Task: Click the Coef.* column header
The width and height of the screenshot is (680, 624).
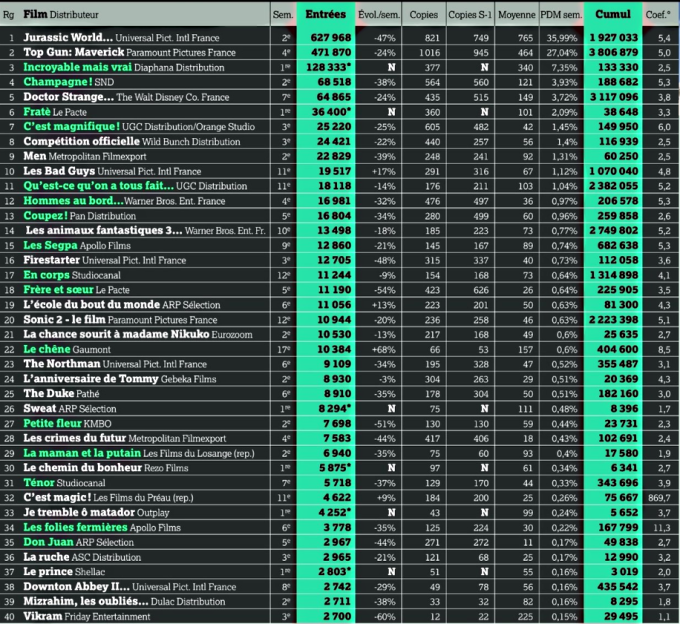Action: click(660, 15)
